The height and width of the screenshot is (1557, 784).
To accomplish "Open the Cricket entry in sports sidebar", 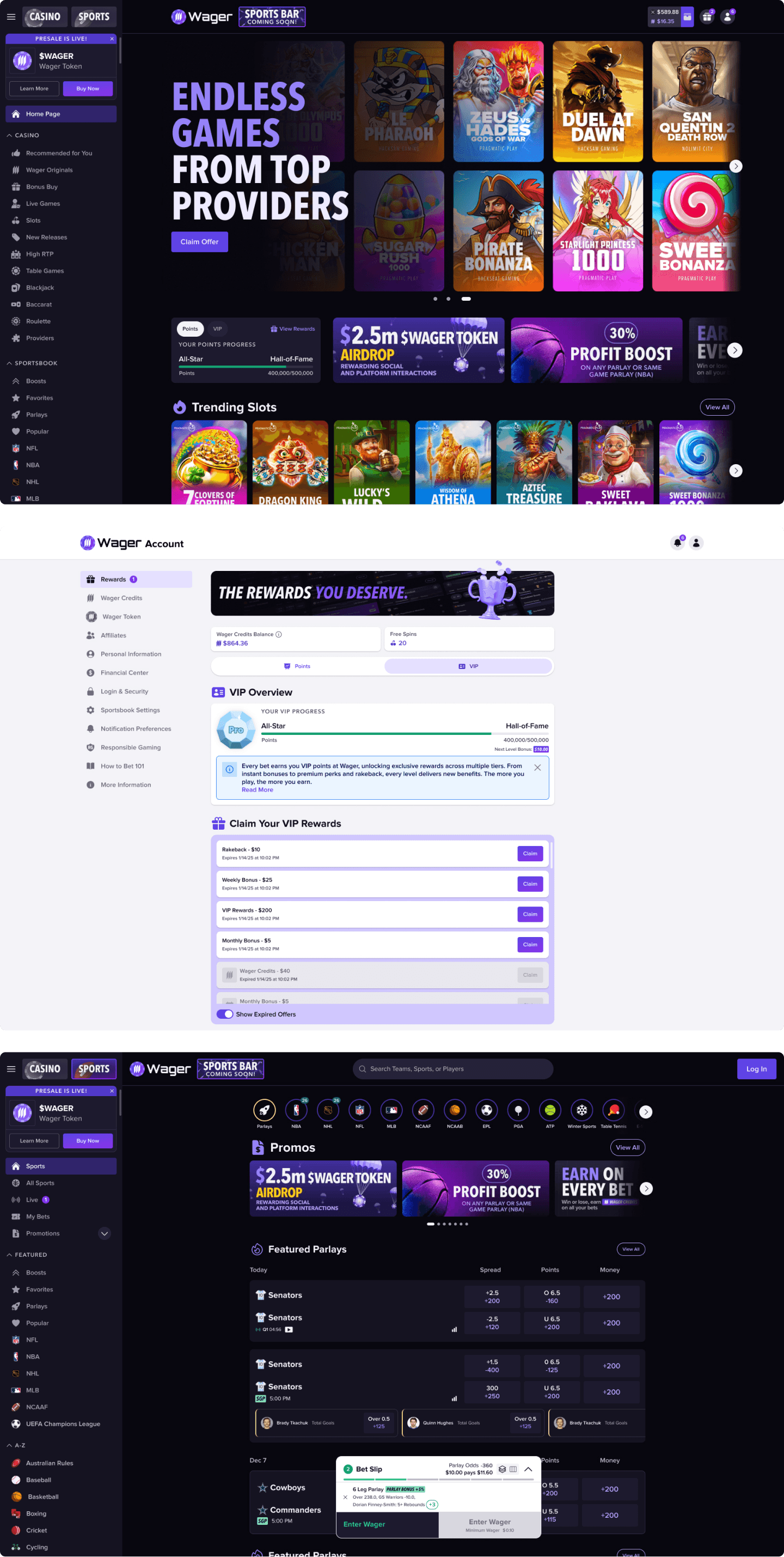I will (x=61, y=1530).
